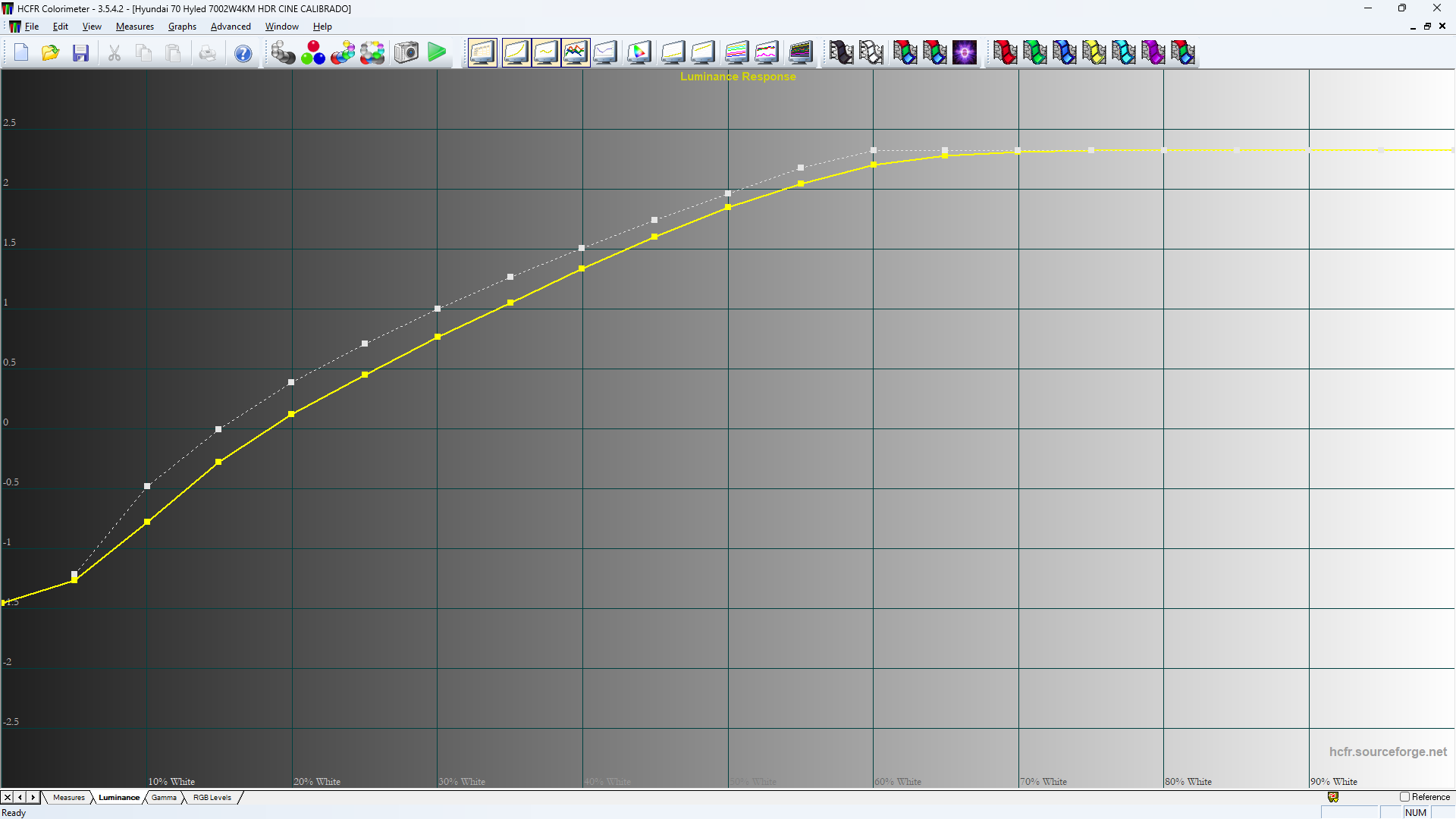The image size is (1456, 819).
Task: Switch to the Gamma tab
Action: [164, 797]
